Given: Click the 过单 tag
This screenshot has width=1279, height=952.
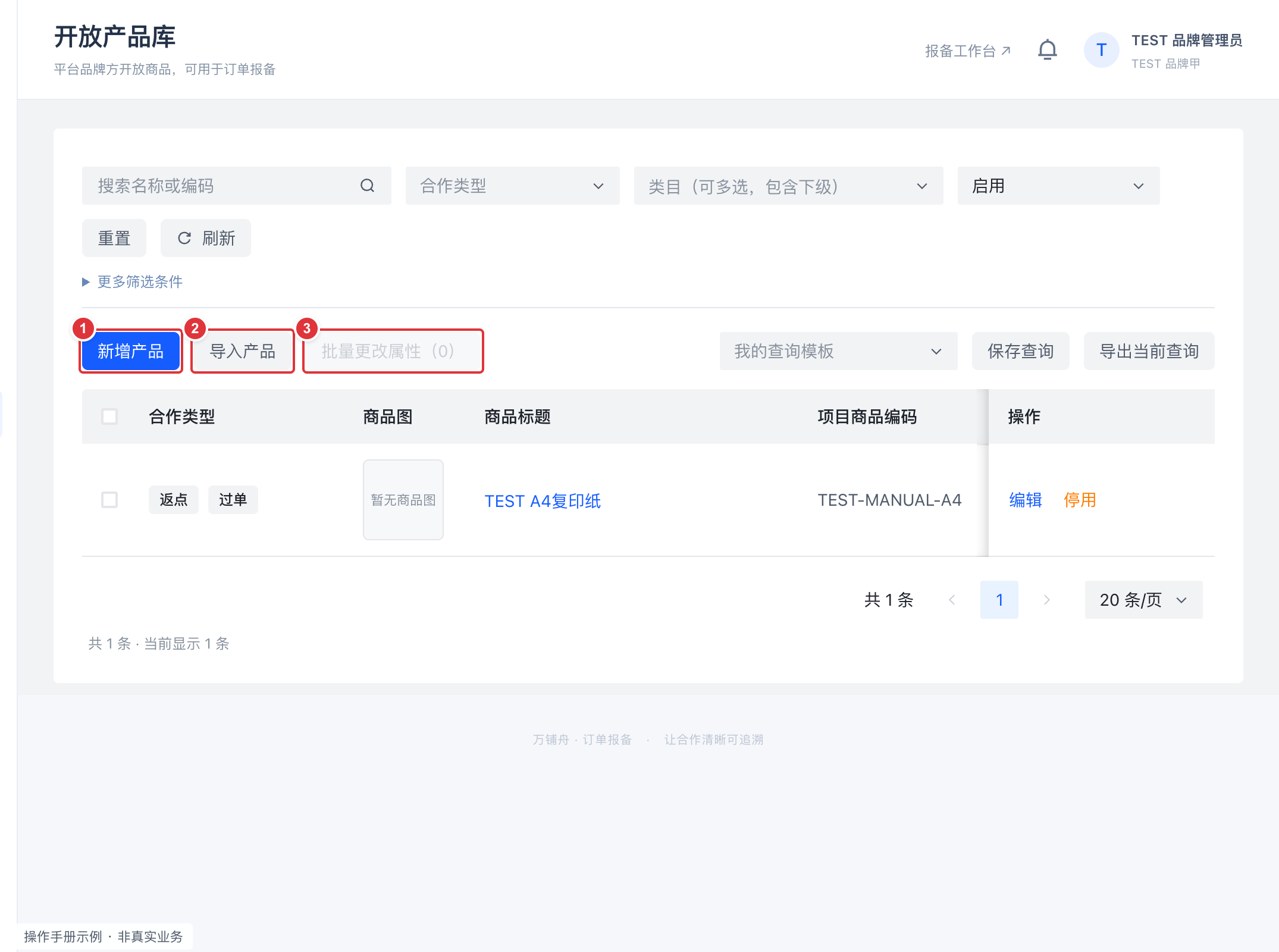Looking at the screenshot, I should click(x=233, y=500).
